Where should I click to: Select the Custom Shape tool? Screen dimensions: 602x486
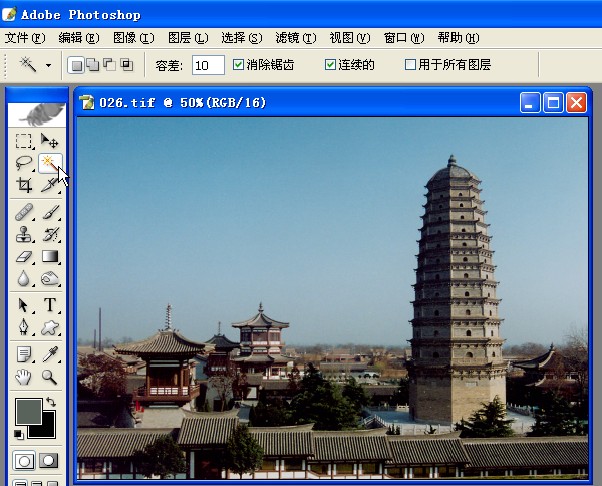click(50, 327)
